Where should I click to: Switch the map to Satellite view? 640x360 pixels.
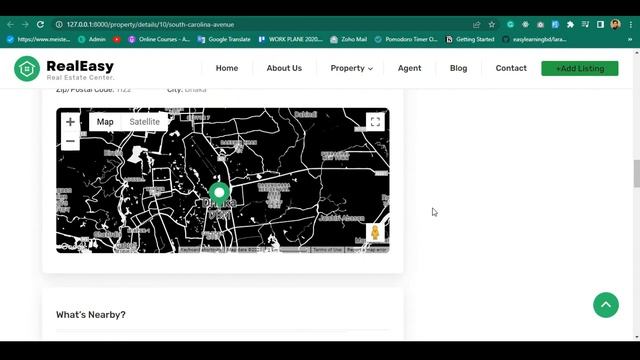tap(144, 122)
